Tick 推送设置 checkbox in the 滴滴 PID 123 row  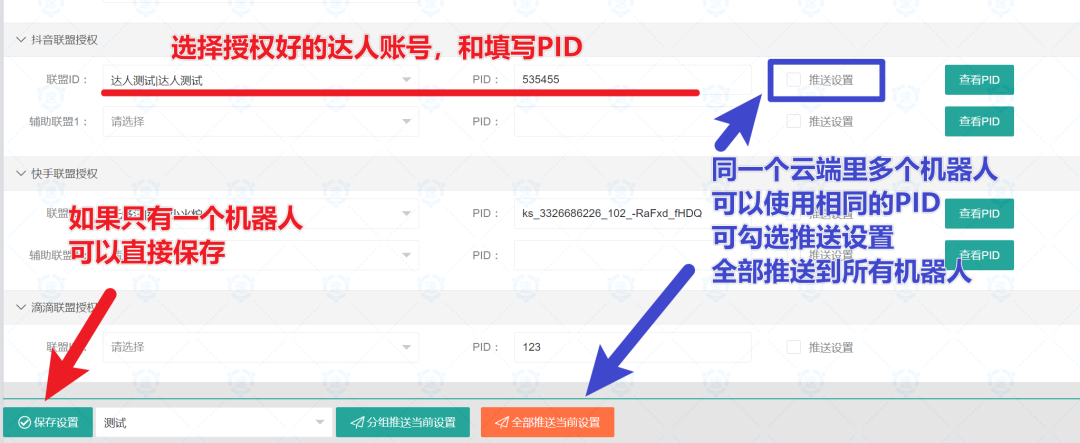[x=793, y=347]
